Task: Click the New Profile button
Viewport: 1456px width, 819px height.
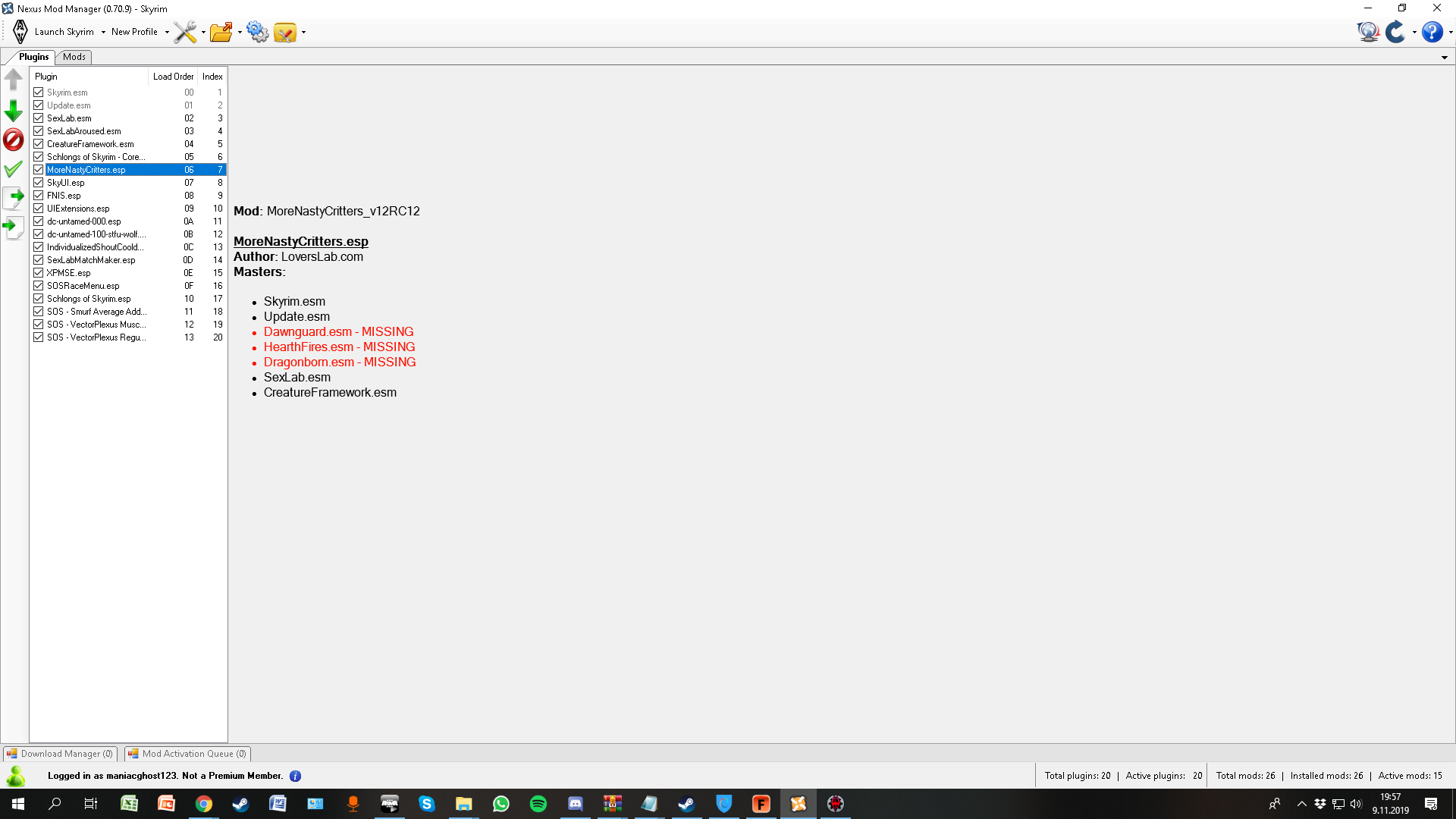Action: click(134, 32)
